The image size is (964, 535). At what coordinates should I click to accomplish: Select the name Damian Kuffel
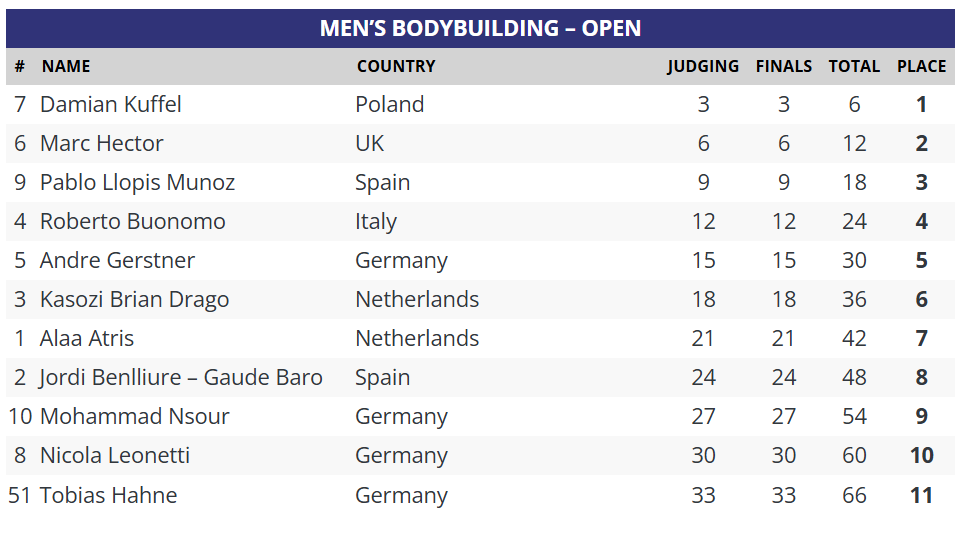tap(111, 105)
